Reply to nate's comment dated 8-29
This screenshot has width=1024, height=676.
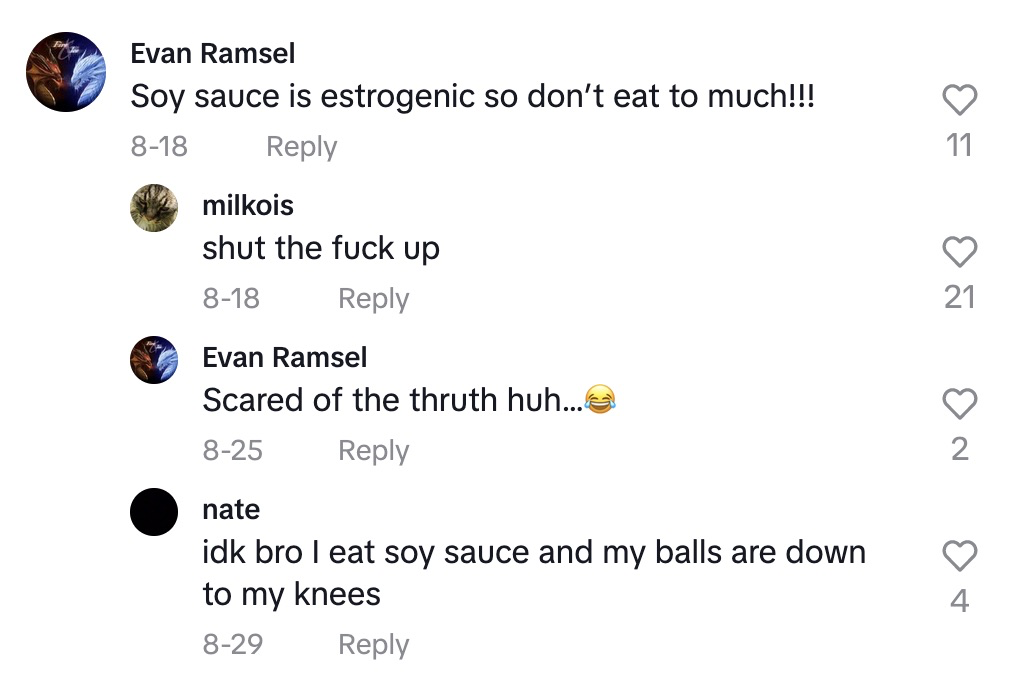tap(373, 644)
